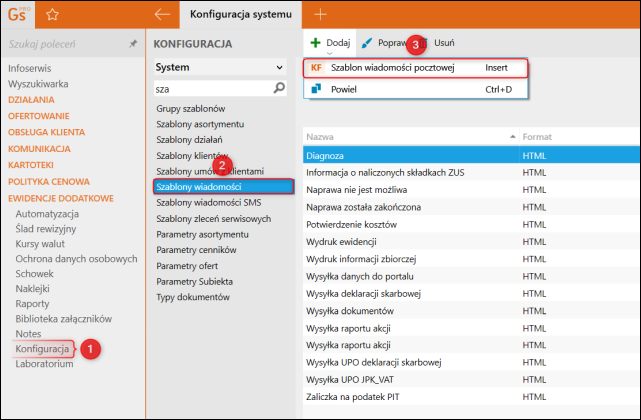Click the Usuń button
The height and width of the screenshot is (420, 641).
coord(445,44)
